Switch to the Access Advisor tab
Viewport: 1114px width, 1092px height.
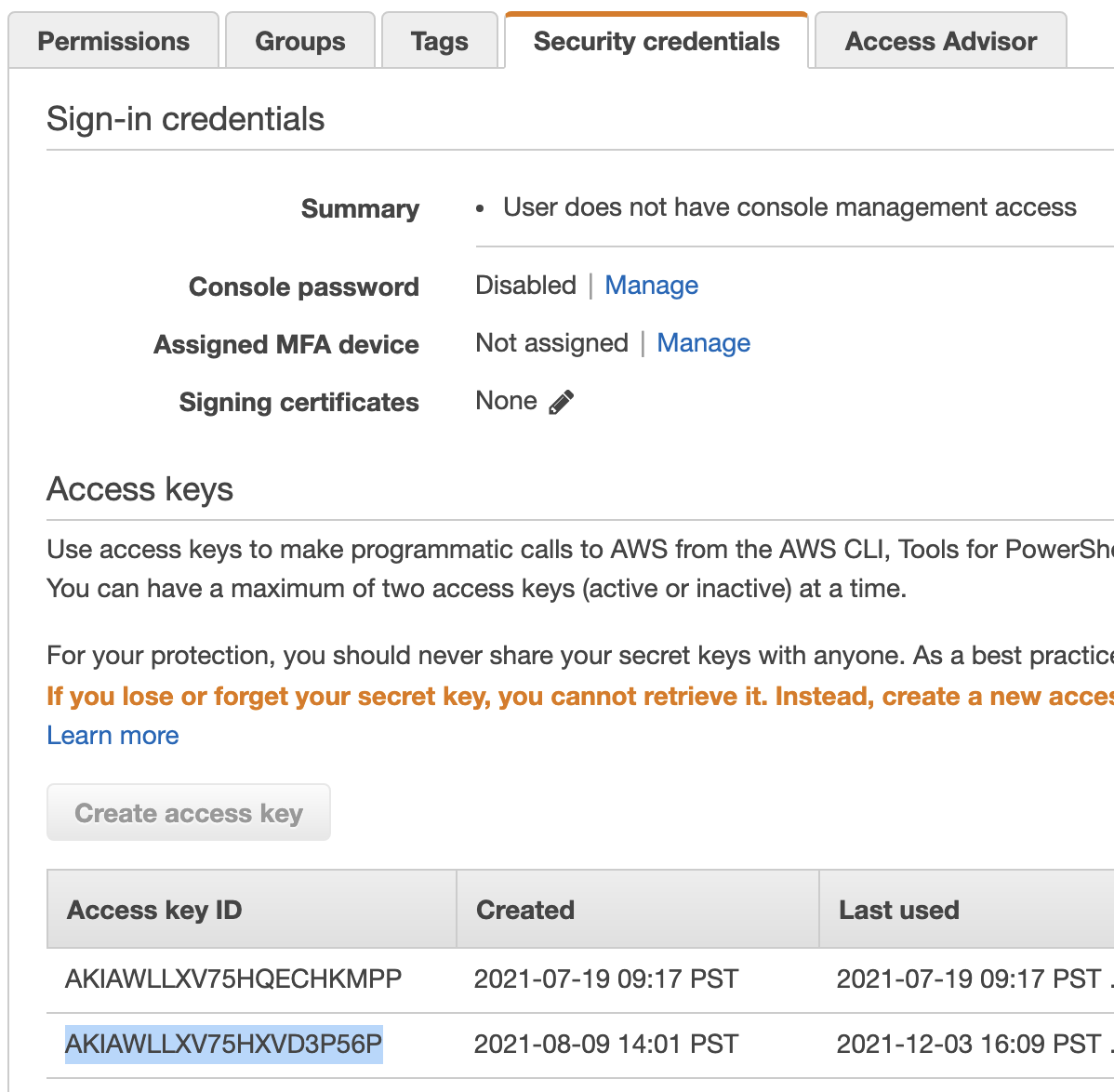point(940,41)
